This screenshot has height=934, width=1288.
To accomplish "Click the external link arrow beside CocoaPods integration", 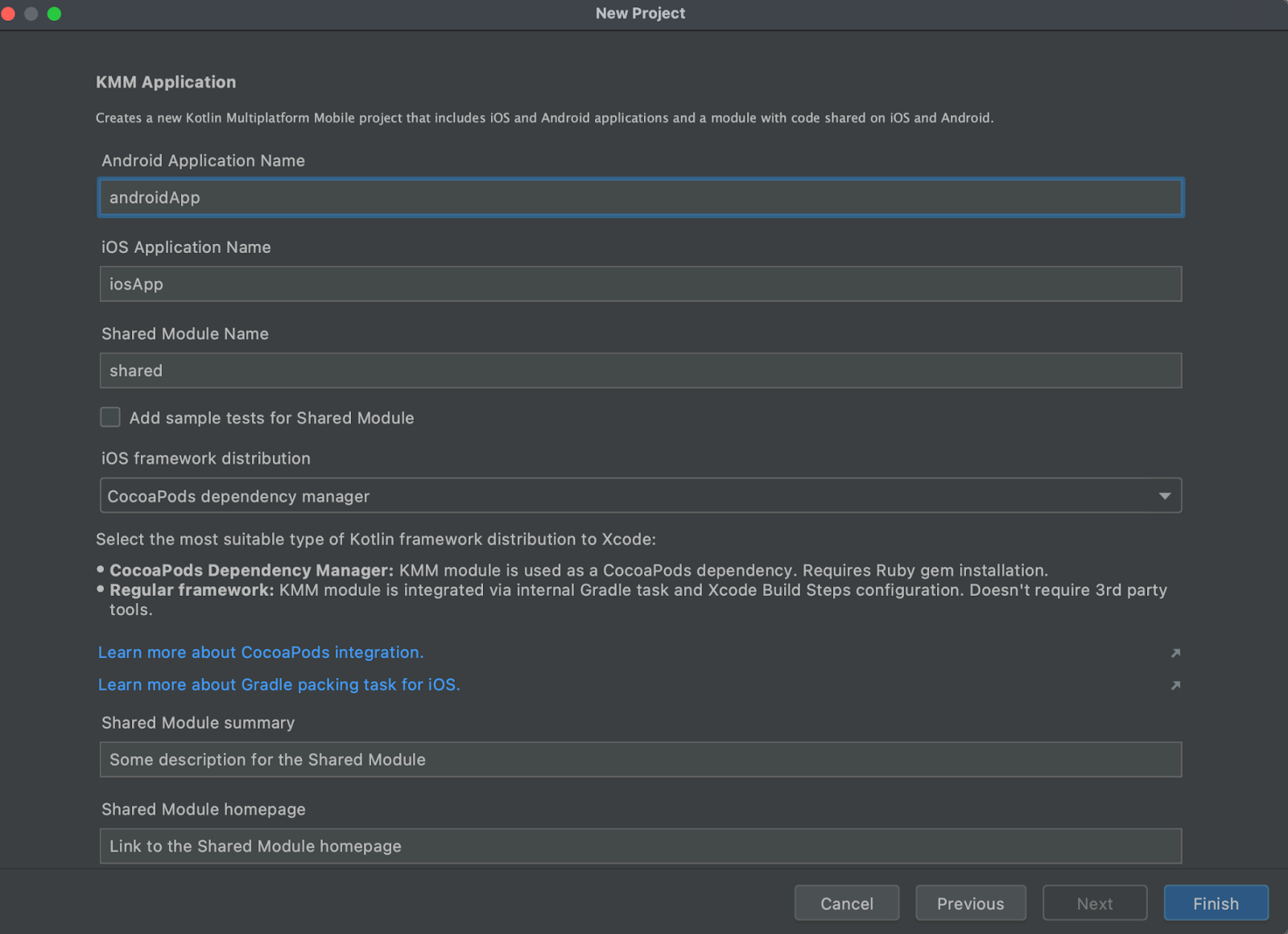I will pyautogui.click(x=1176, y=653).
